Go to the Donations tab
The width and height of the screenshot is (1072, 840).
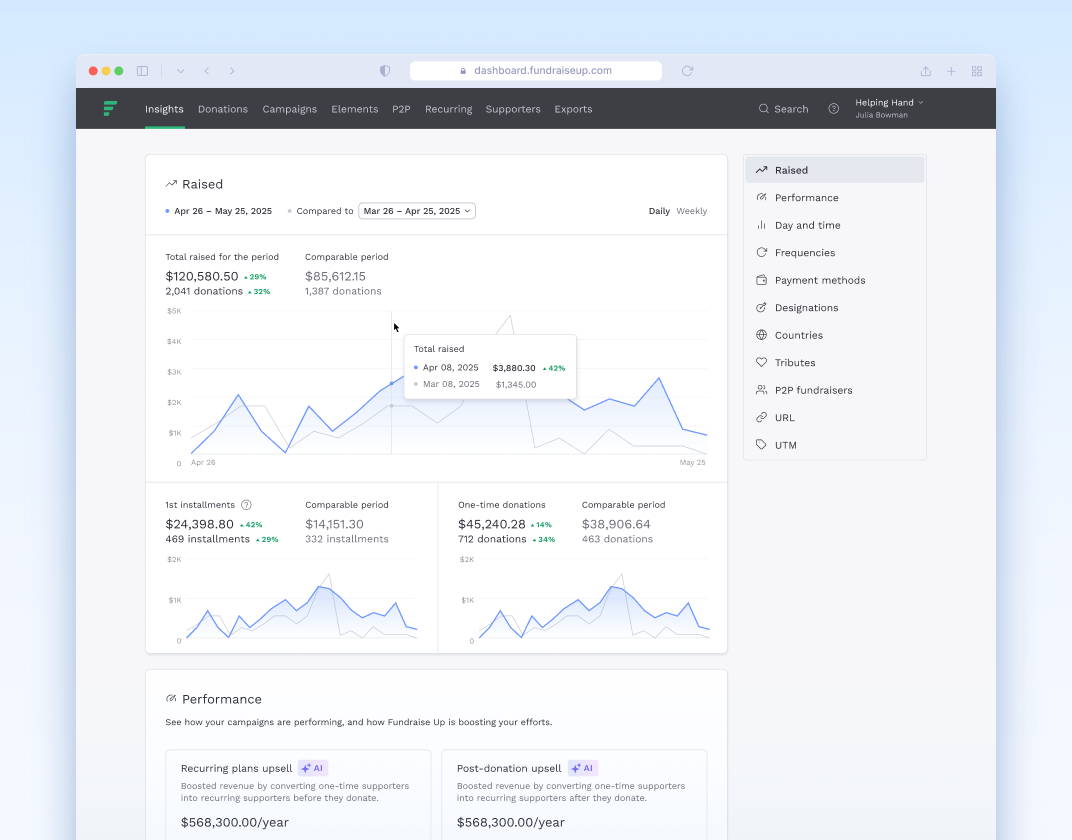pyautogui.click(x=222, y=109)
